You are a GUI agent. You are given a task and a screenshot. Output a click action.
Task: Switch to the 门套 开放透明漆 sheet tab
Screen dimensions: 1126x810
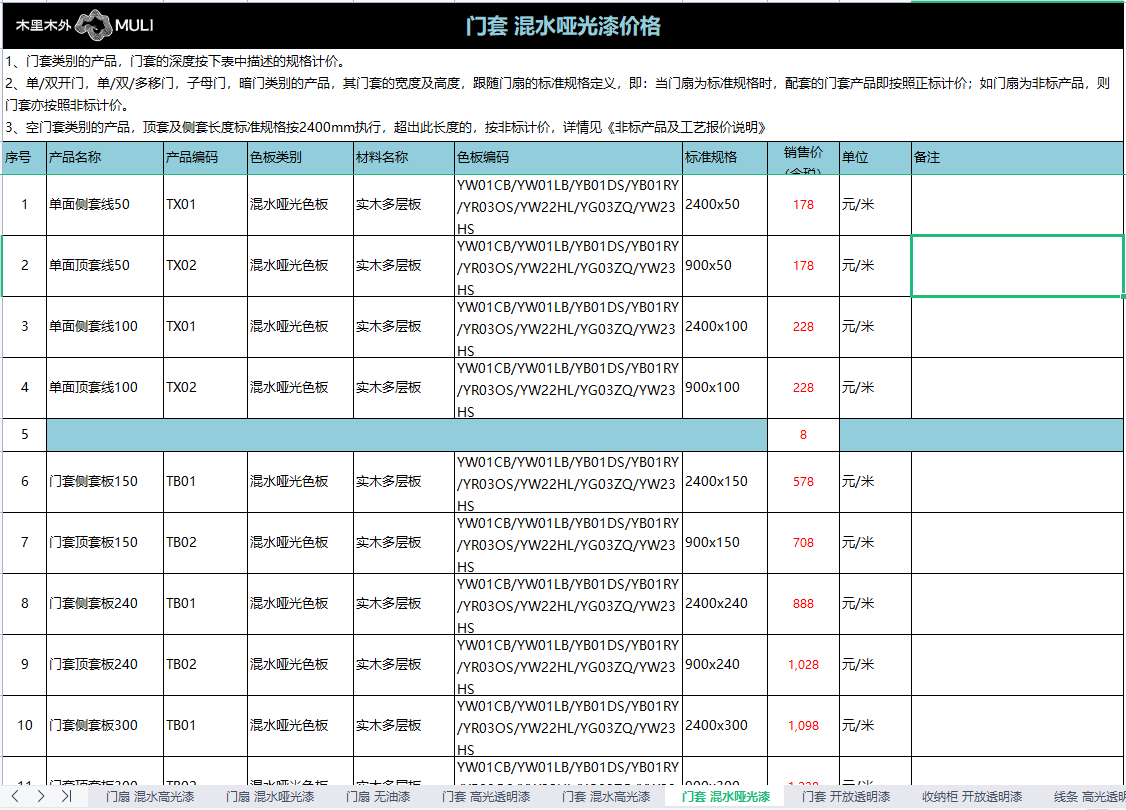click(x=846, y=797)
